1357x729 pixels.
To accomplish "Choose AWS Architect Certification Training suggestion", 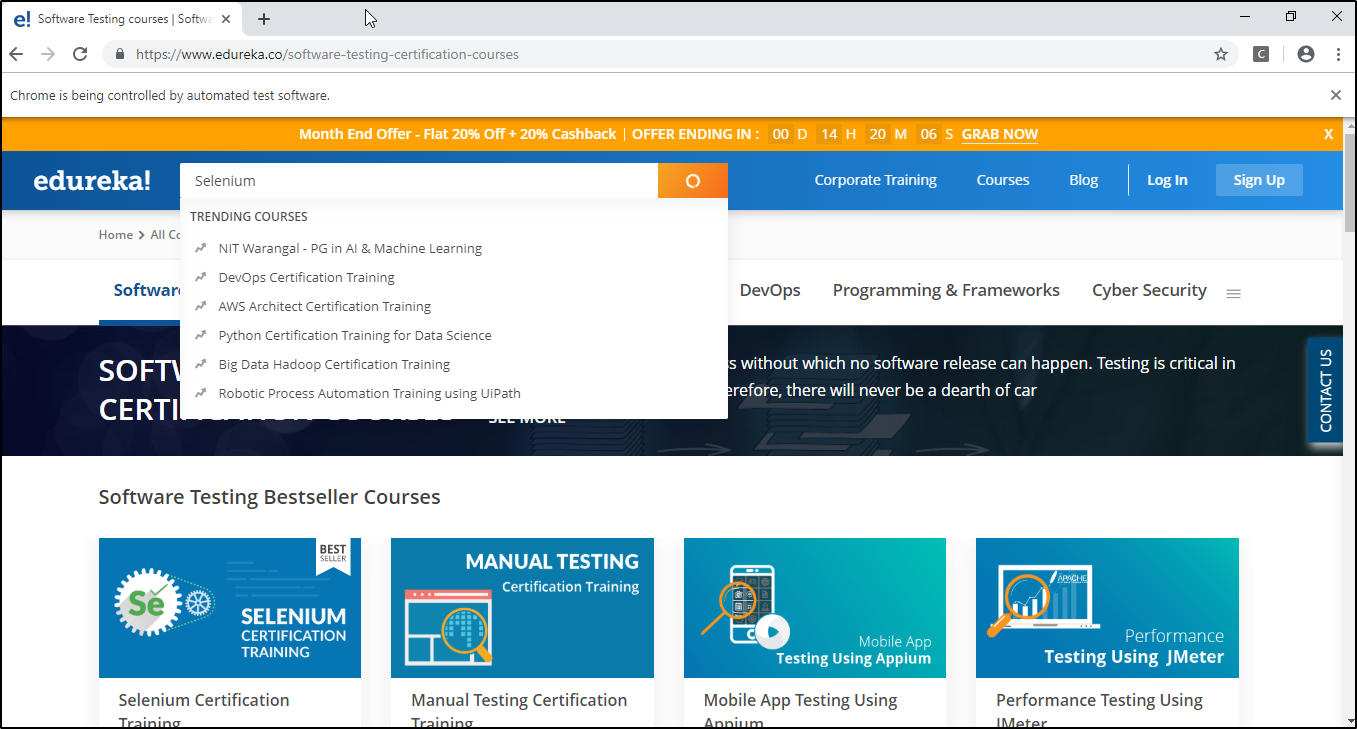I will [x=324, y=306].
